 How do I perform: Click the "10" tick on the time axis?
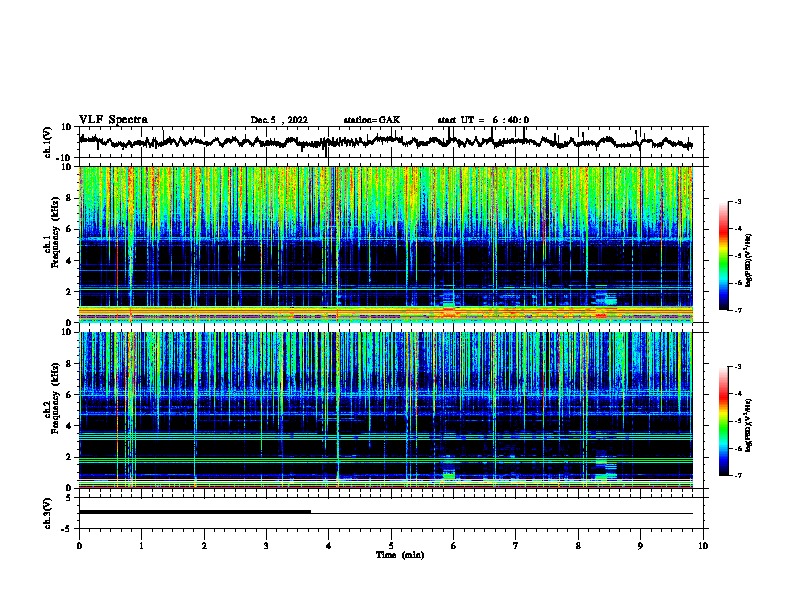[x=703, y=546]
